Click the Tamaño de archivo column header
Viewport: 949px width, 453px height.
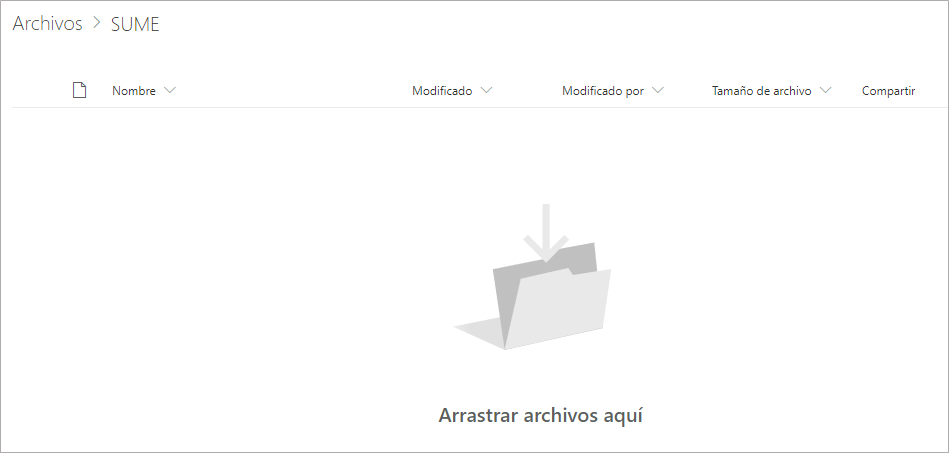(x=761, y=91)
